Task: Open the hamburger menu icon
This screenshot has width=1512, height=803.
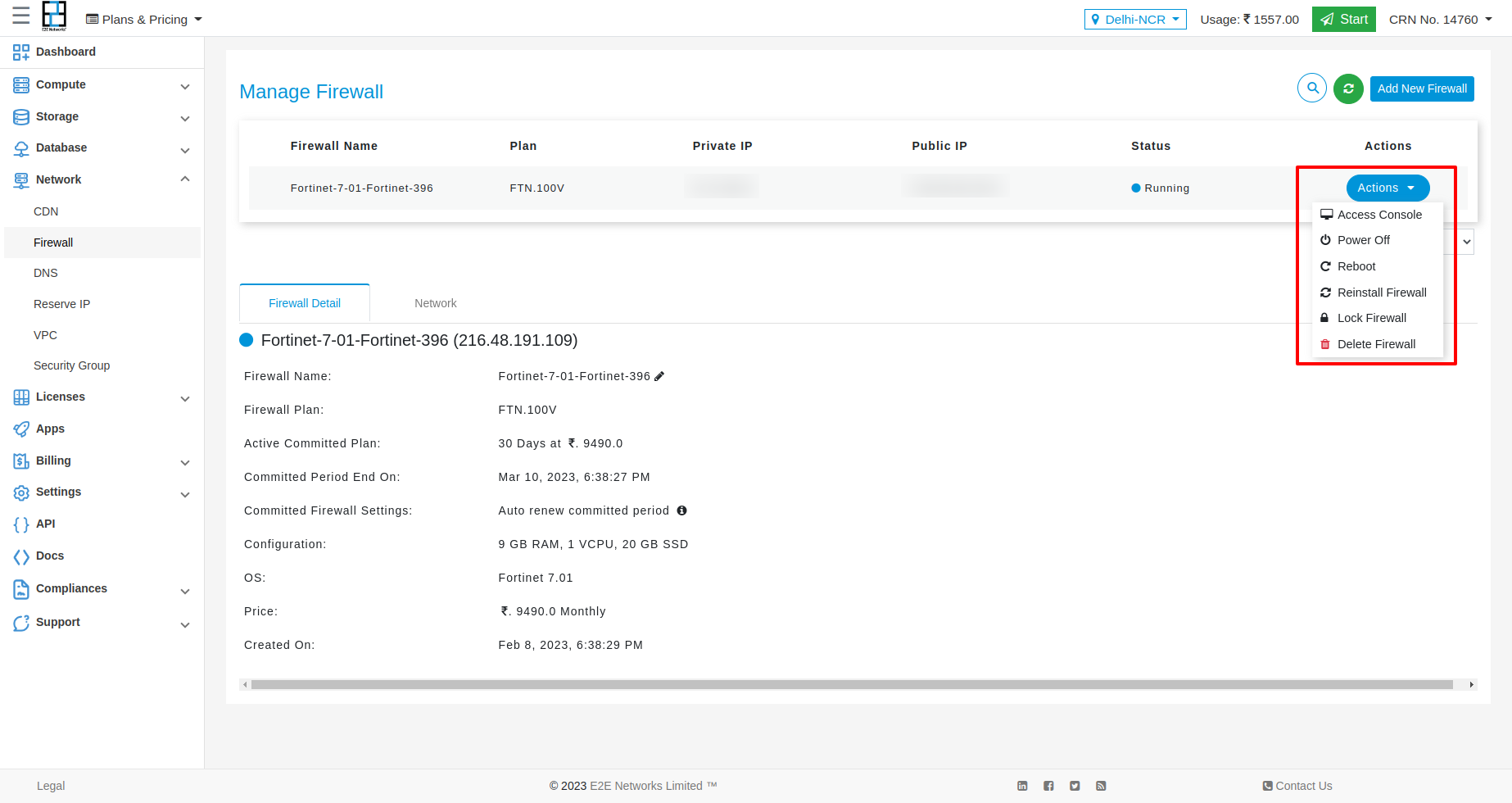Action: point(21,16)
